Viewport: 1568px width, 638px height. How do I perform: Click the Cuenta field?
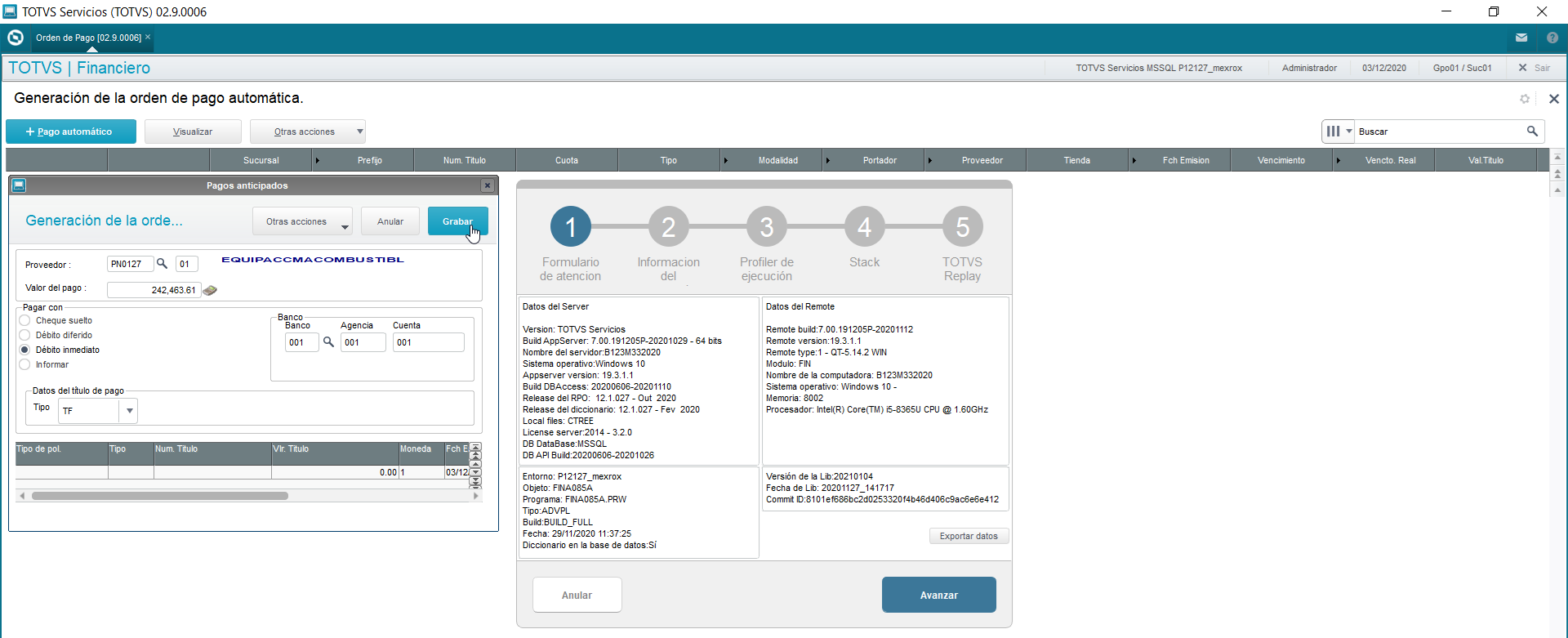[429, 342]
